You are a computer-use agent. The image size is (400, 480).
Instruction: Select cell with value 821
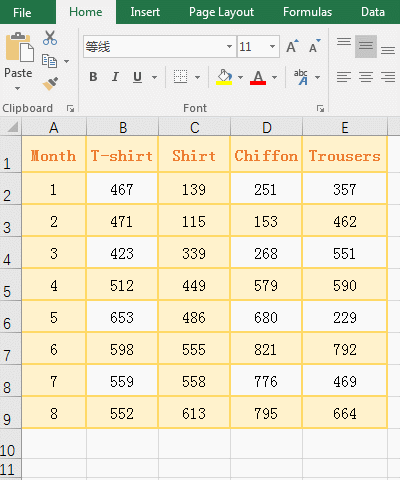266,349
